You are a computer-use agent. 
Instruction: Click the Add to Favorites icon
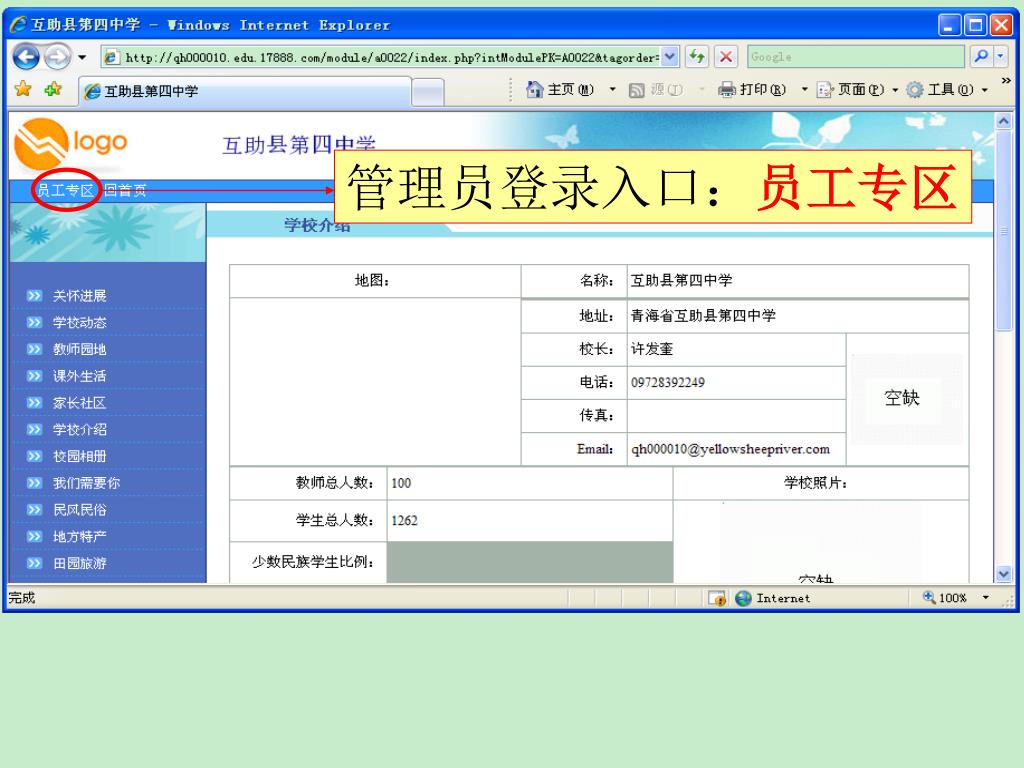[49, 91]
